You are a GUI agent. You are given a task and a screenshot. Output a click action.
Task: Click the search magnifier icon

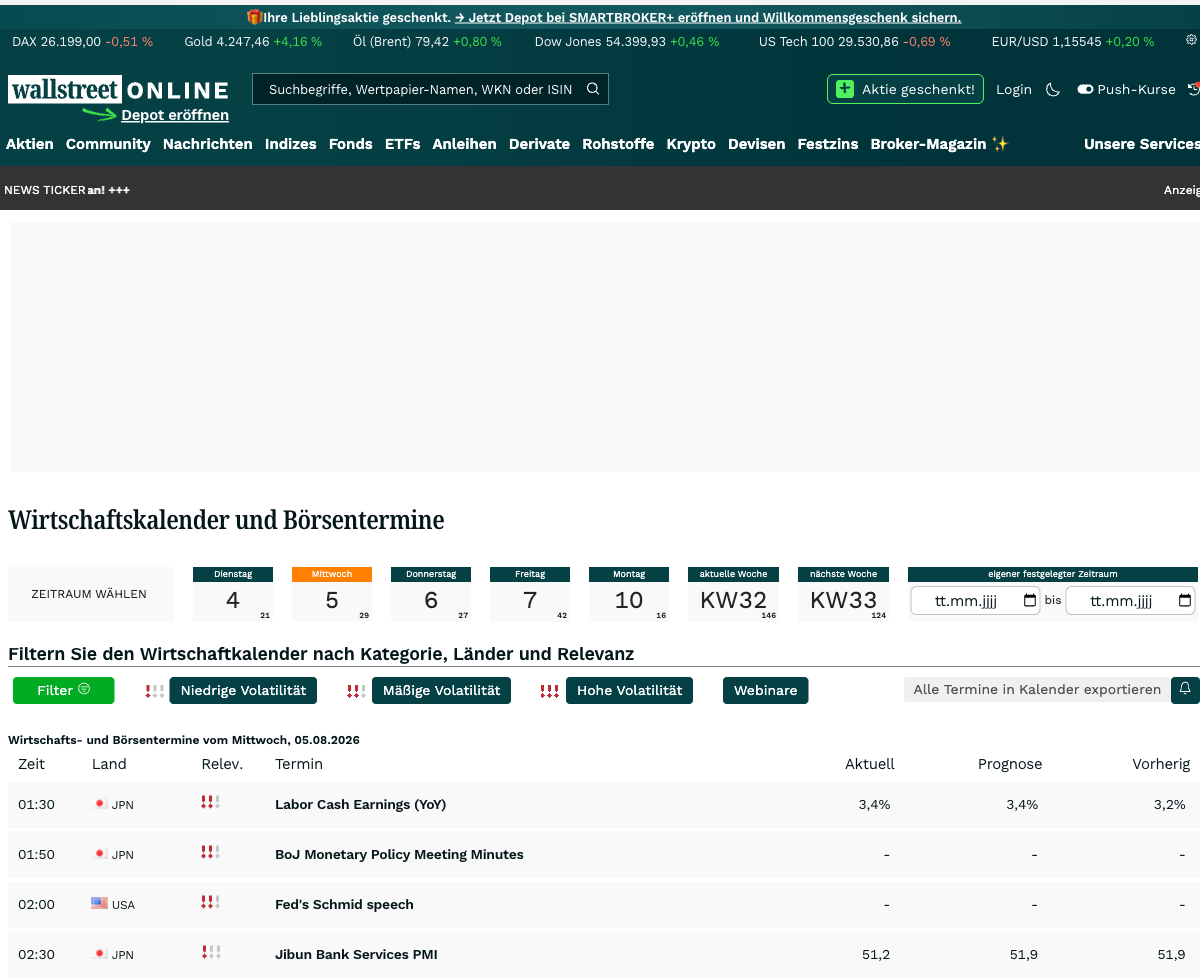tap(593, 89)
